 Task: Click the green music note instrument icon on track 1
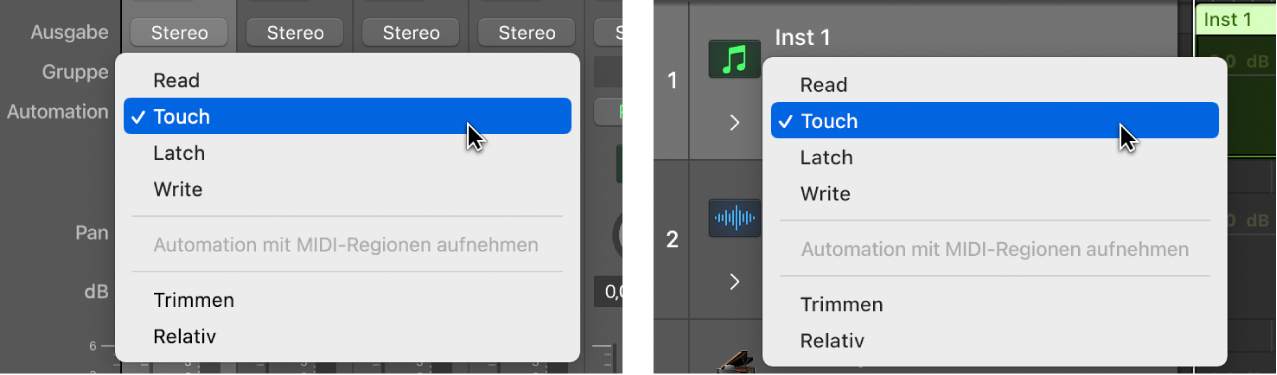click(x=734, y=60)
